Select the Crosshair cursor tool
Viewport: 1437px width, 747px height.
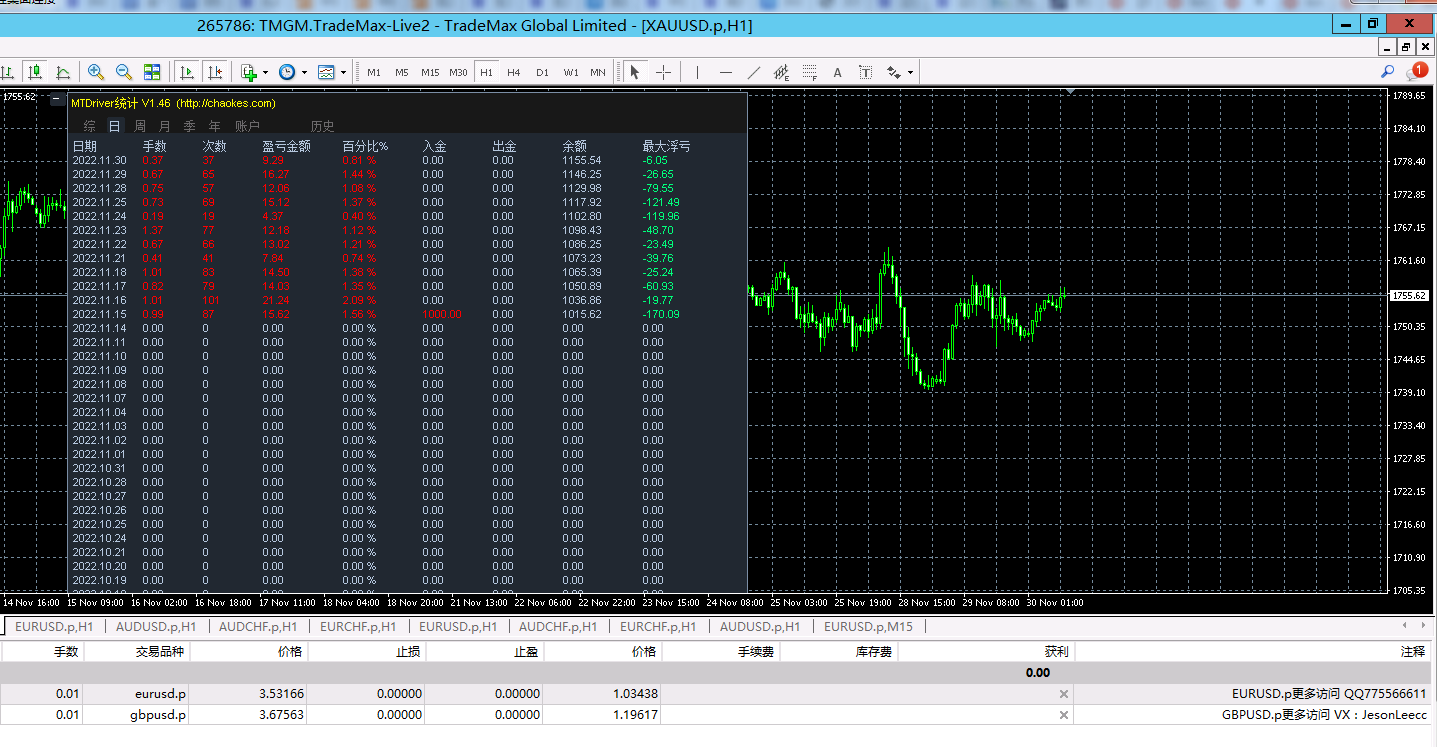point(663,72)
